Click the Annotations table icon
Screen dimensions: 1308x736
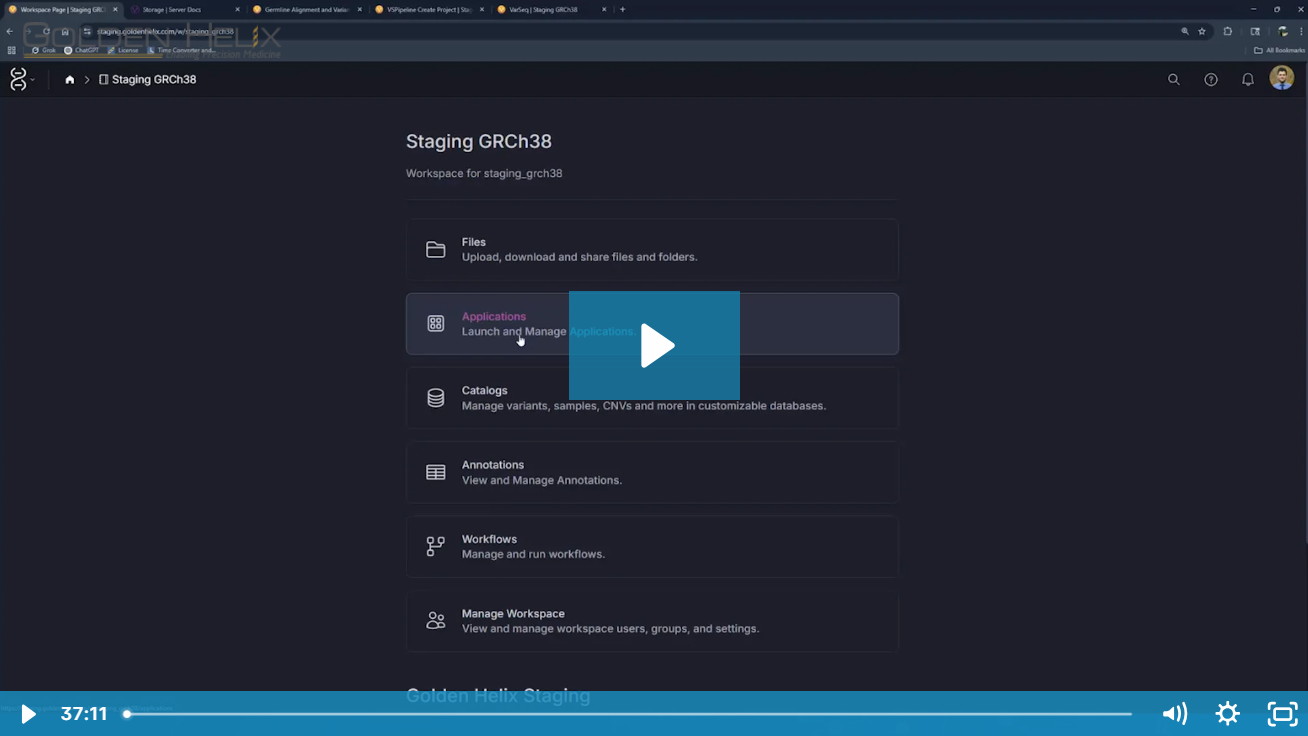pyautogui.click(x=436, y=472)
